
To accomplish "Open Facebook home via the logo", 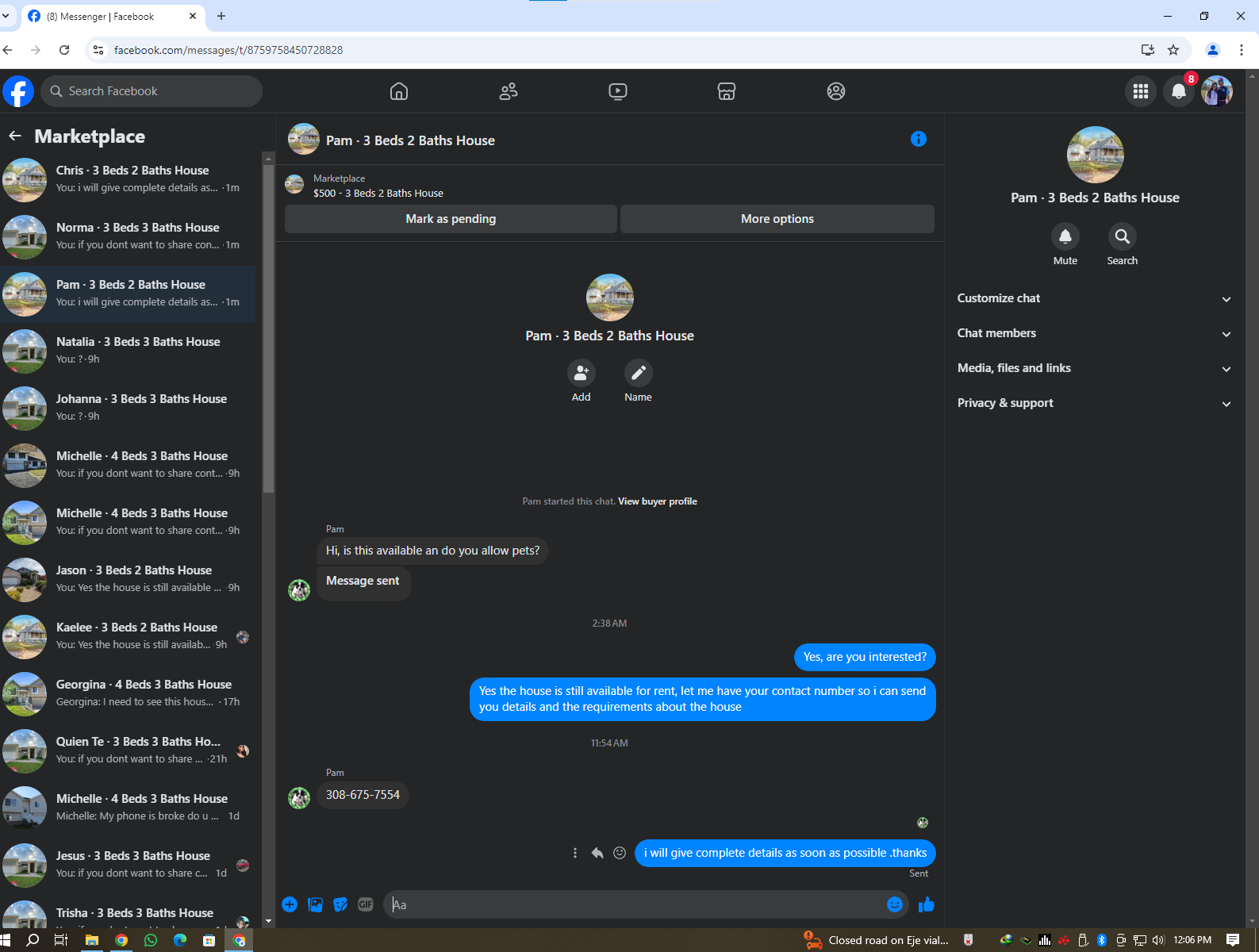I will click(x=18, y=91).
